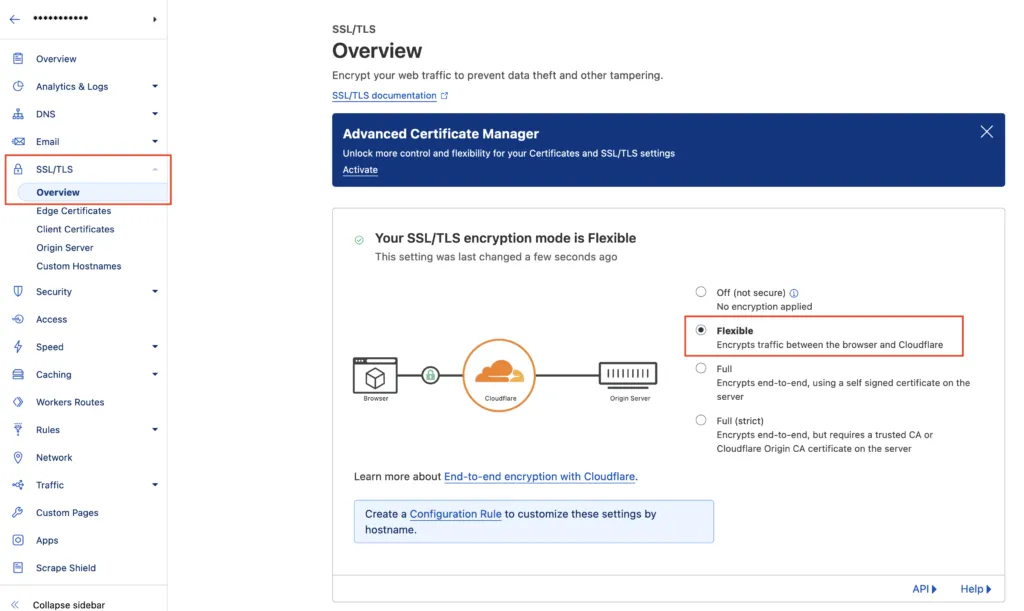
Task: Click the Overview clipboard icon in sidebar
Action: click(x=17, y=59)
